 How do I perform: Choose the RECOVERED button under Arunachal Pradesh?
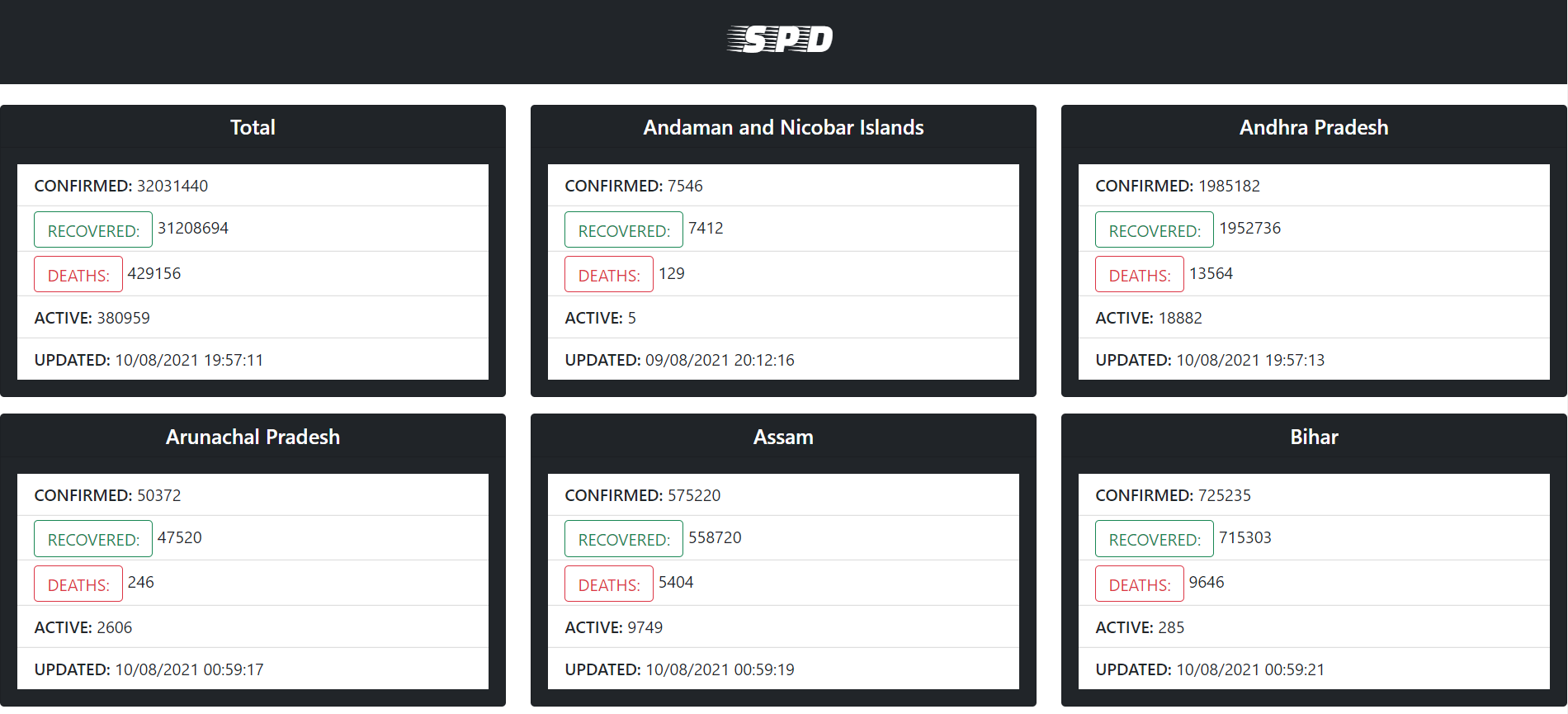pyautogui.click(x=93, y=538)
